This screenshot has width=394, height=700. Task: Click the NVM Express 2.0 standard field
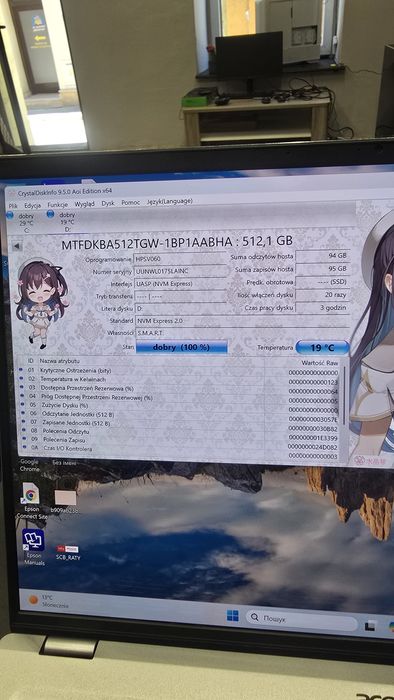[x=241, y=321]
